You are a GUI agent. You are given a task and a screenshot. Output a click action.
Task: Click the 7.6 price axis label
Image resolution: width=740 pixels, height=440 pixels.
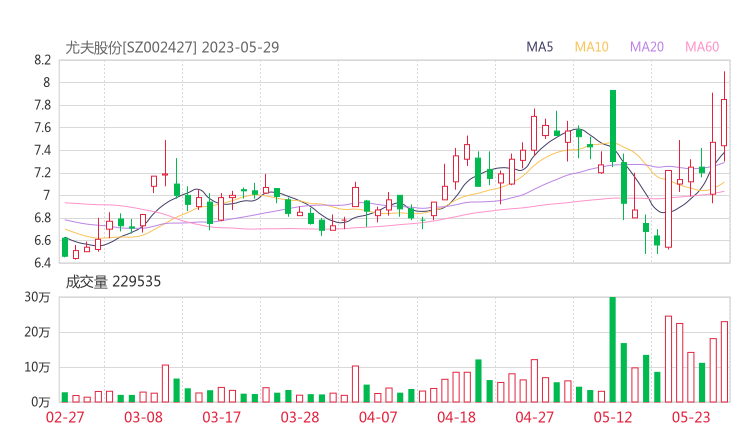(x=42, y=127)
